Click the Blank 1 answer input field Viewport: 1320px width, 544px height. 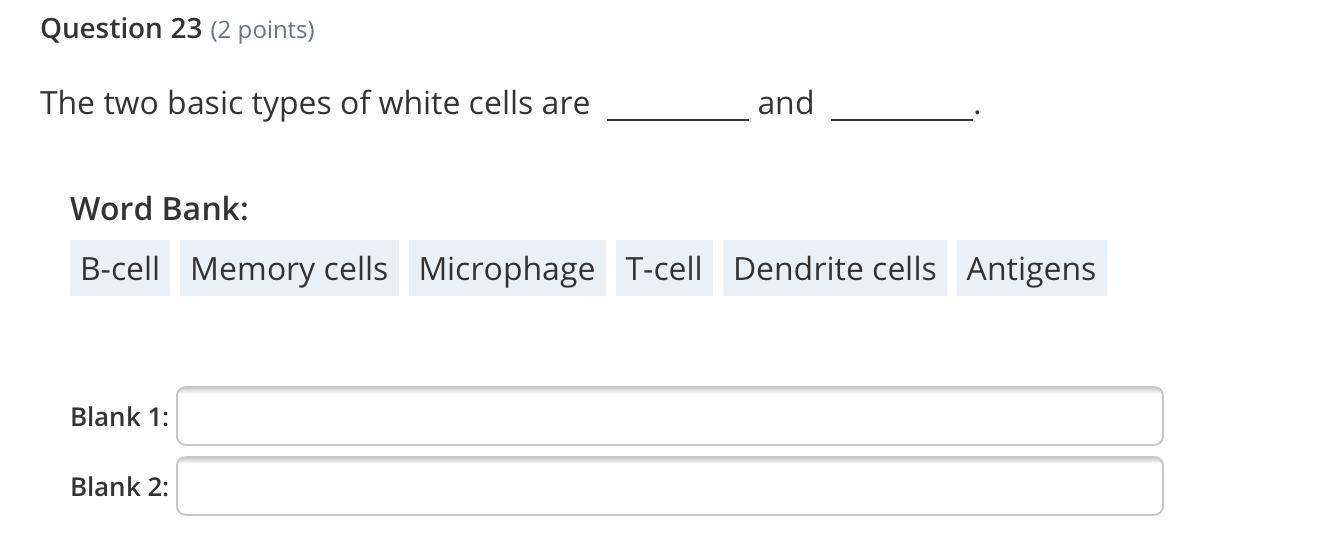(x=669, y=416)
